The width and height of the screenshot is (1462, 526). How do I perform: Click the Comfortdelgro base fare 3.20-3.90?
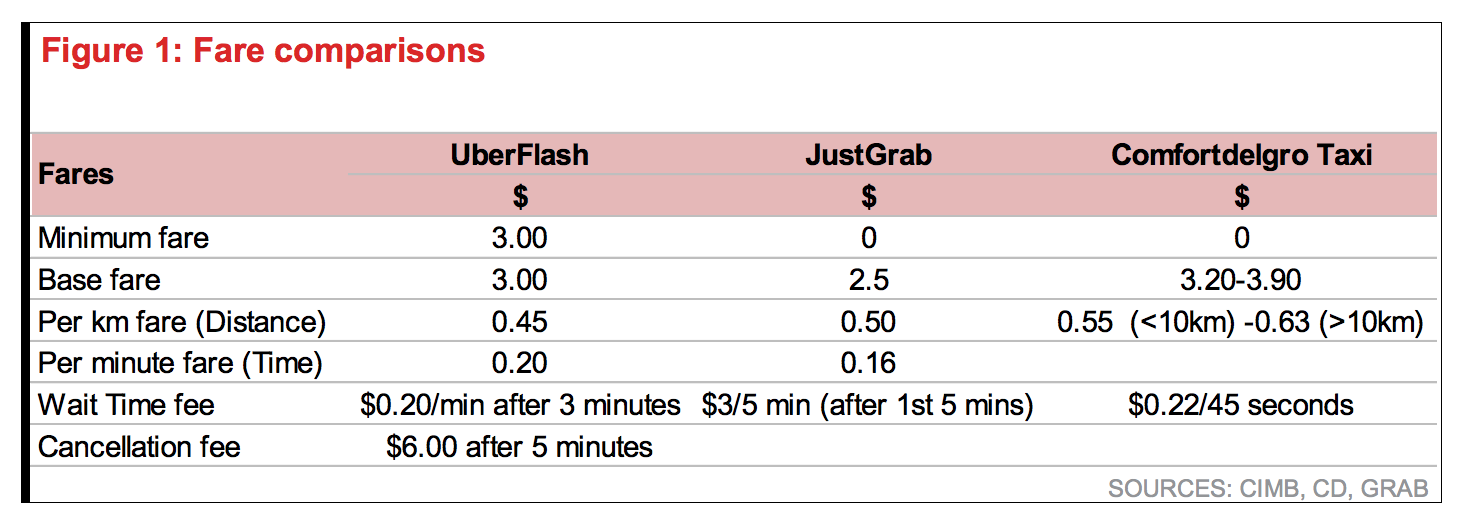click(1241, 279)
